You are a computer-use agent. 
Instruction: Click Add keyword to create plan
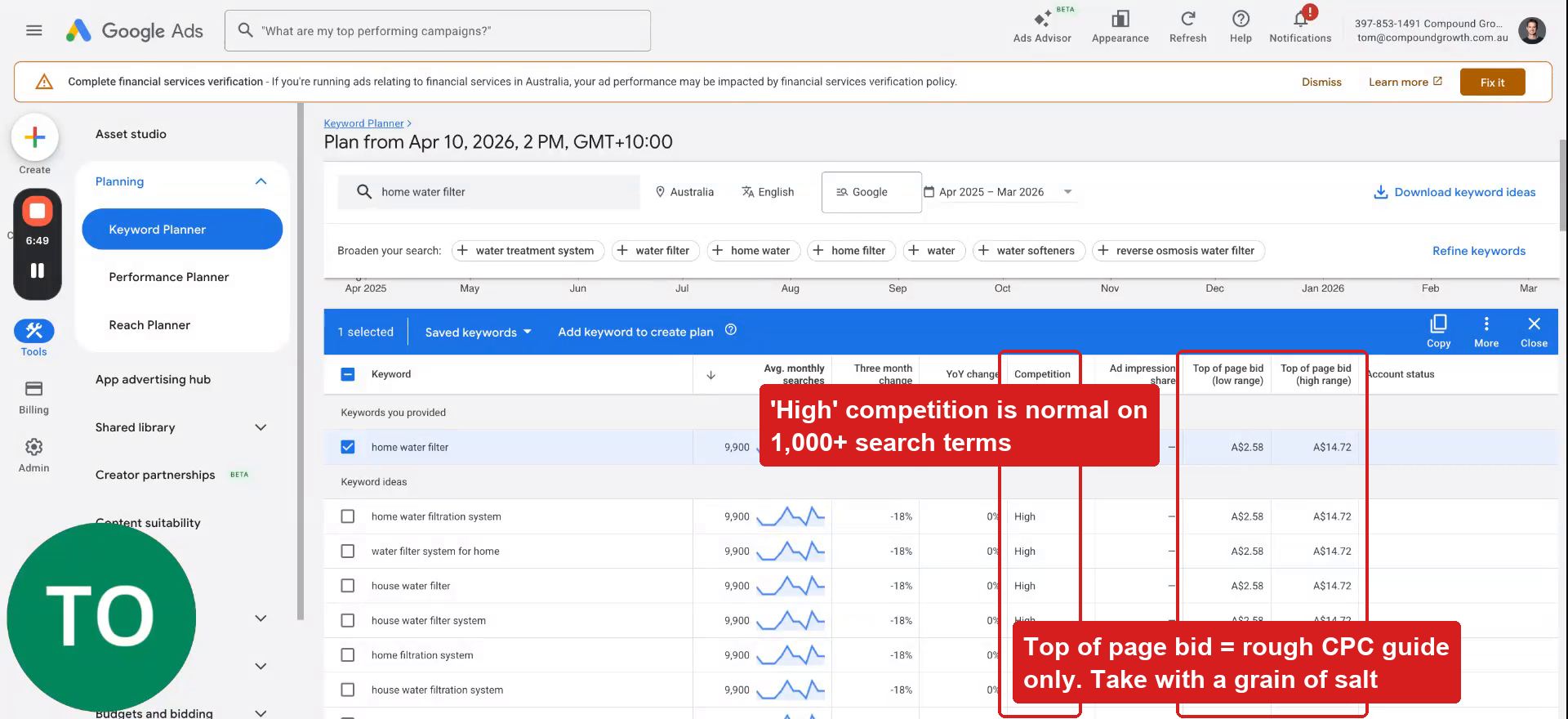[635, 332]
